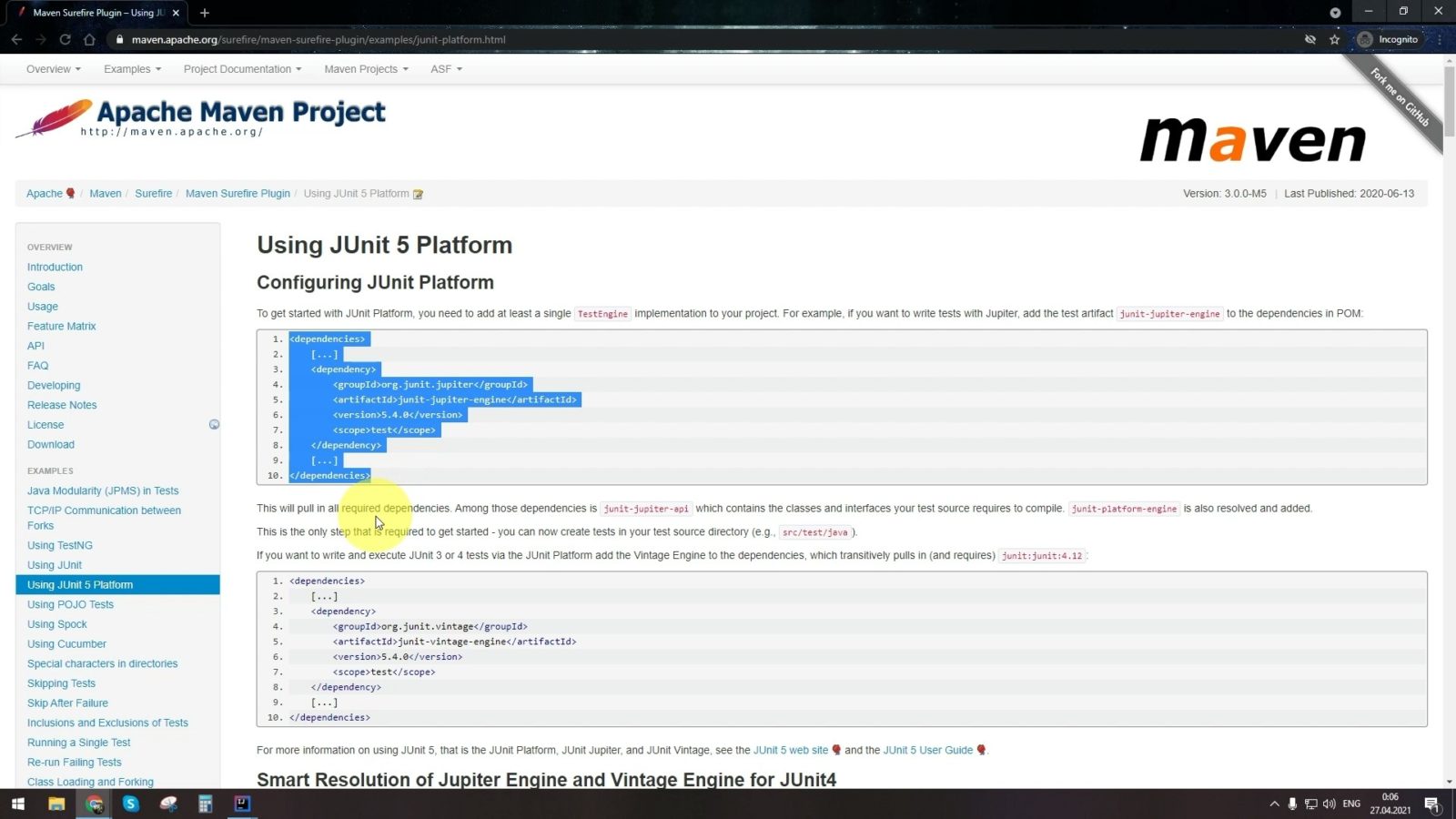The width and height of the screenshot is (1456, 819).
Task: Open Introduction in the sidebar
Action: 55,268
